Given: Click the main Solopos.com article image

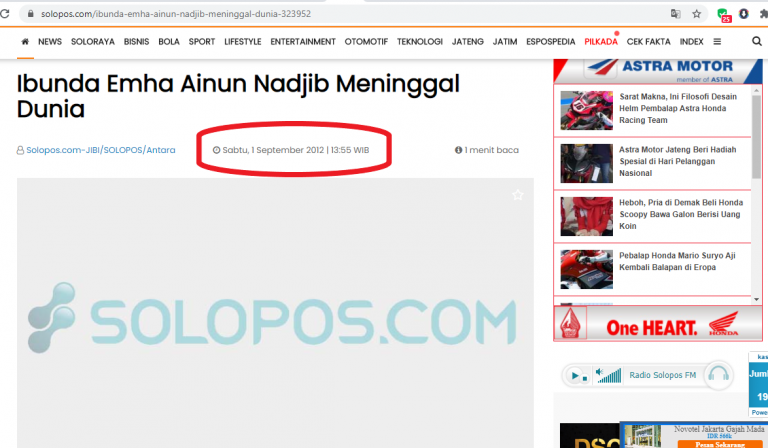Looking at the screenshot, I should [275, 313].
